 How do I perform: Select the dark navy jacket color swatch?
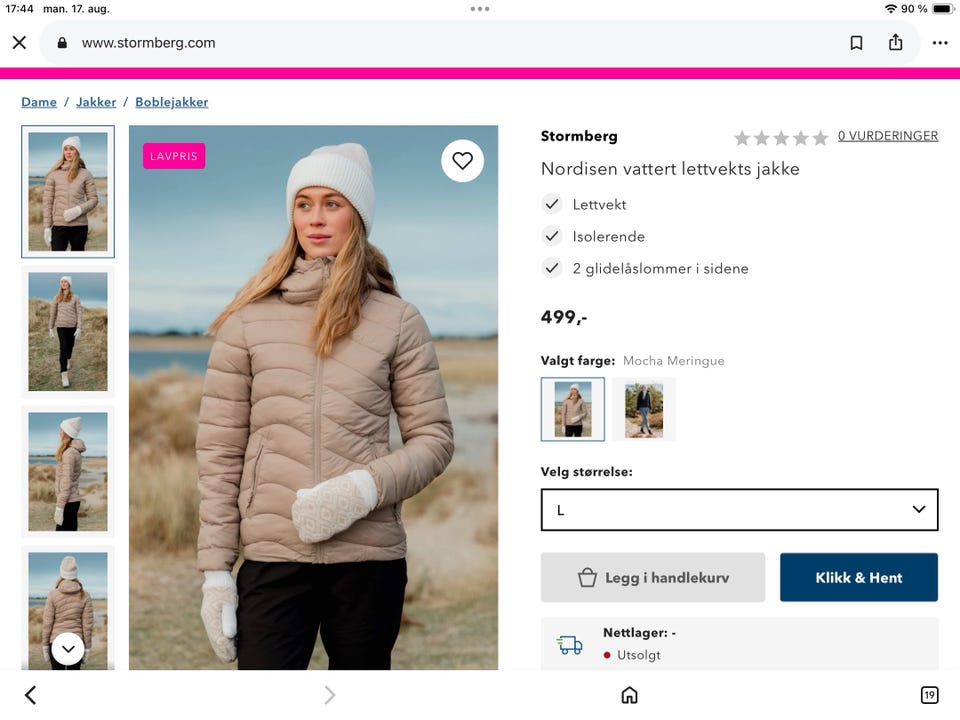pyautogui.click(x=644, y=409)
